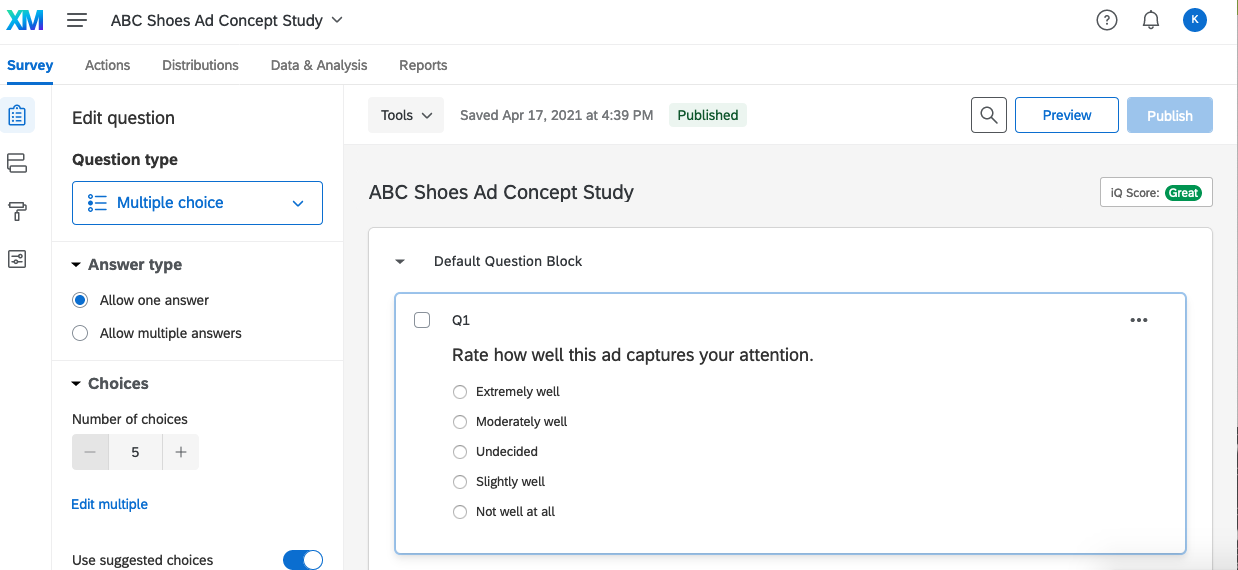
Task: Toggle the Use suggested choices switch
Action: (303, 560)
